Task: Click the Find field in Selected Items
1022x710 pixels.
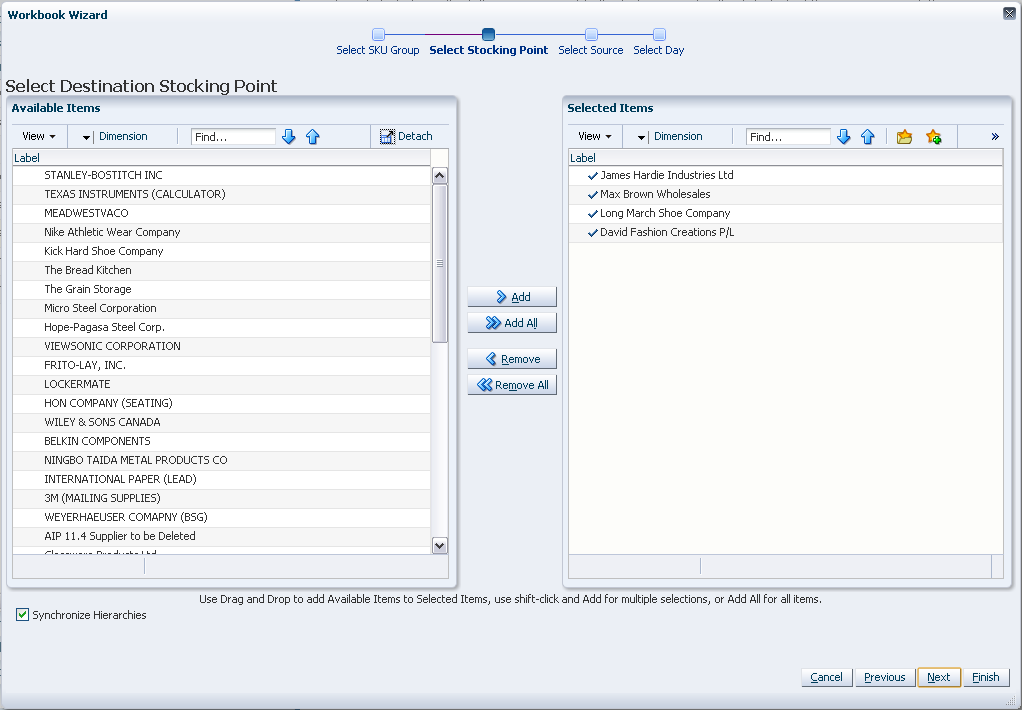Action: [788, 137]
